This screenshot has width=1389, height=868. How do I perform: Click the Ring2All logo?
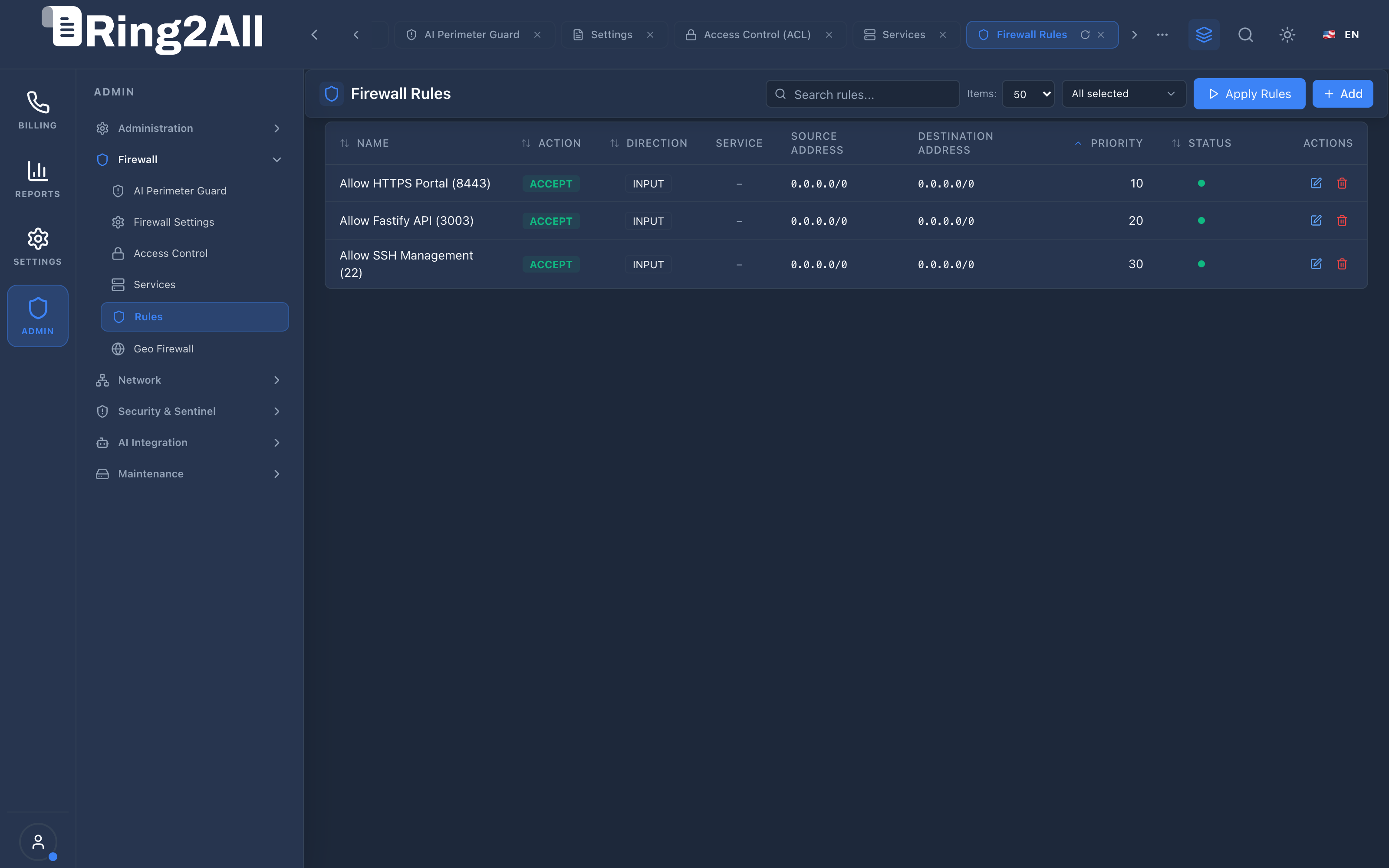click(x=153, y=31)
